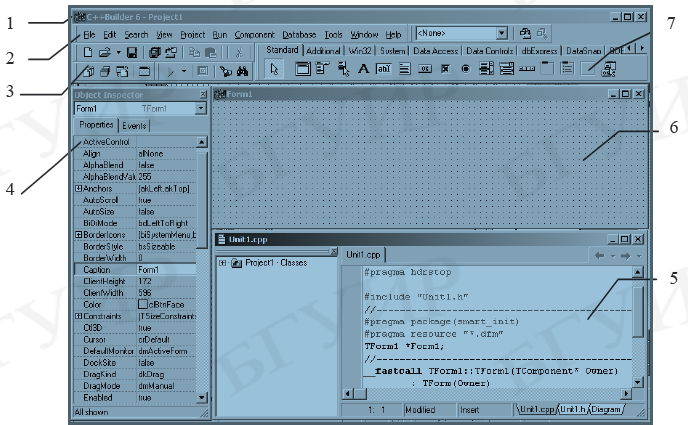Click the View Unit toolbar icon
This screenshot has height=425, width=688.
88,71
